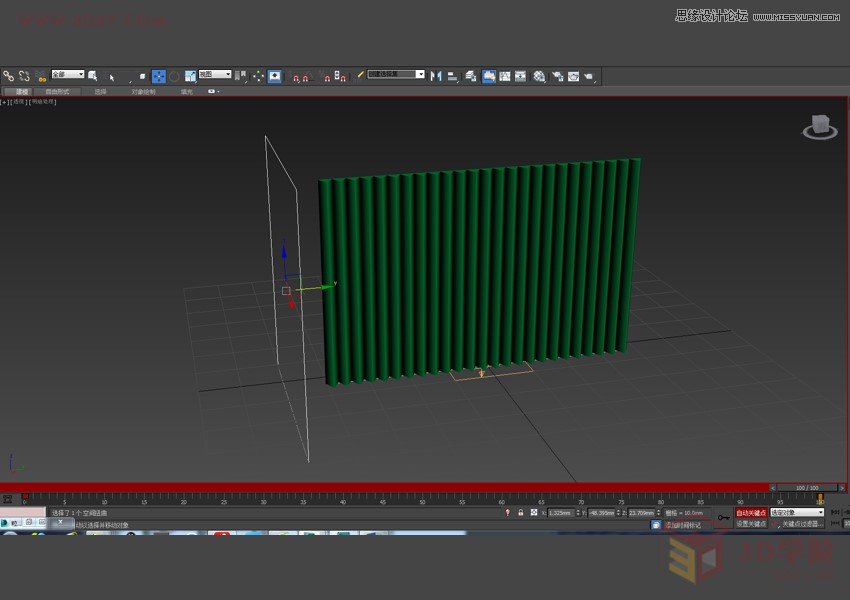Choose the Select and Scale tool
Viewport: 850px width, 600px height.
pos(191,75)
